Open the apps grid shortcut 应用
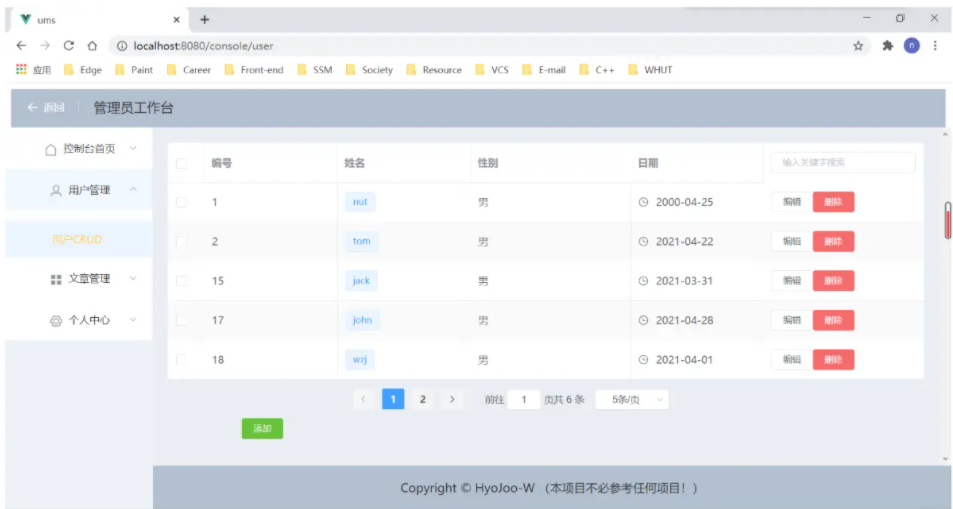This screenshot has width=953, height=509. coord(33,70)
